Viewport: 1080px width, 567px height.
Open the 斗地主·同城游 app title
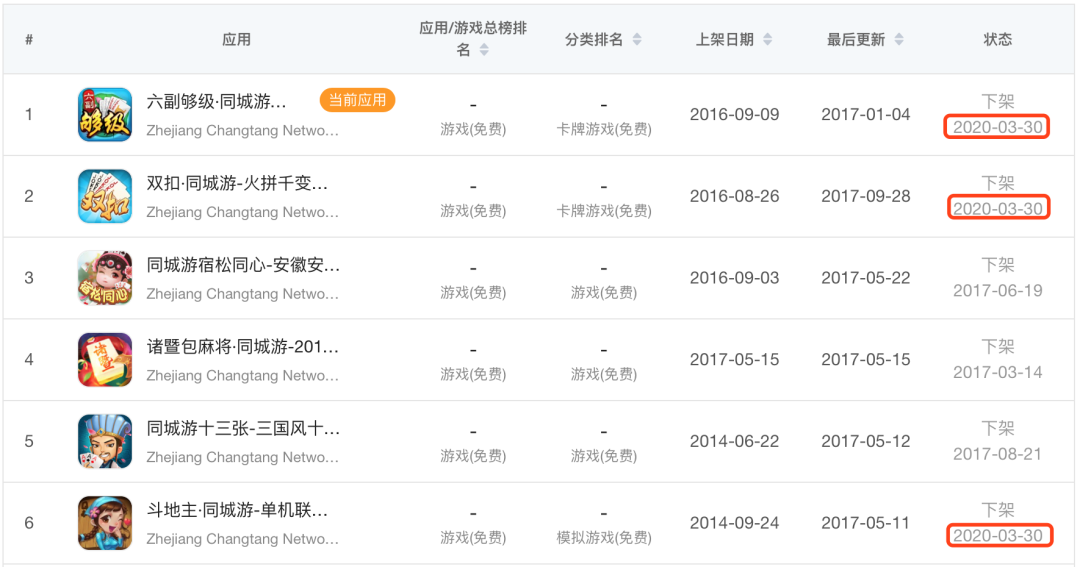tap(237, 511)
